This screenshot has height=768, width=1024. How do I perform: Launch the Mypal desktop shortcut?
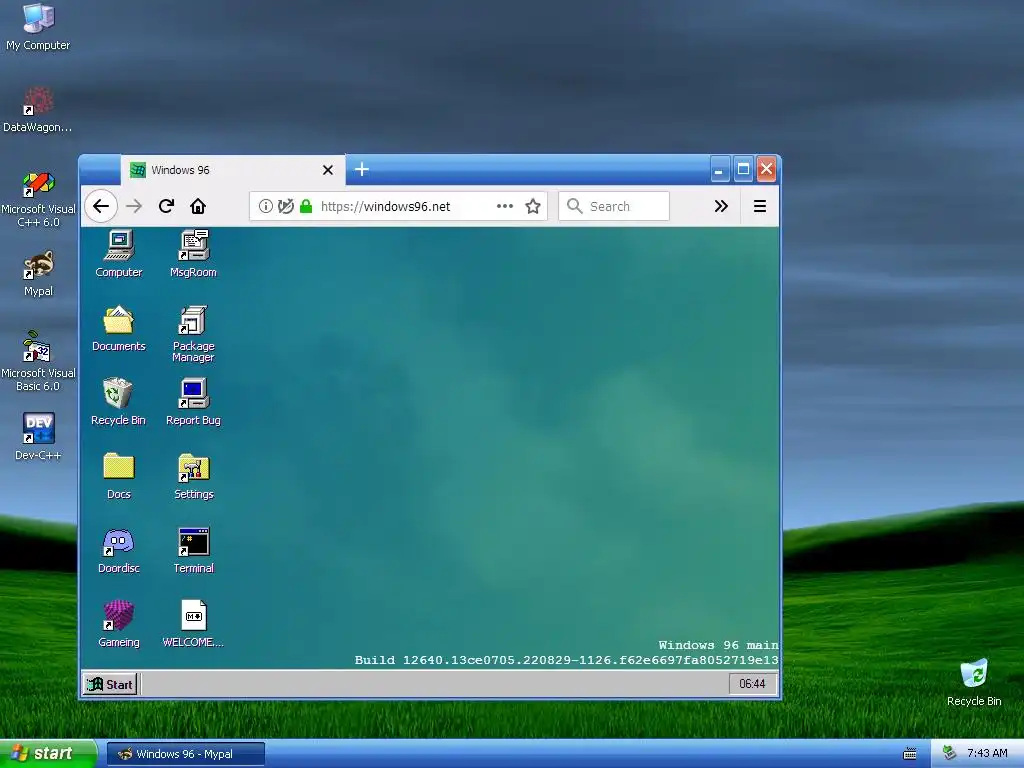click(38, 274)
